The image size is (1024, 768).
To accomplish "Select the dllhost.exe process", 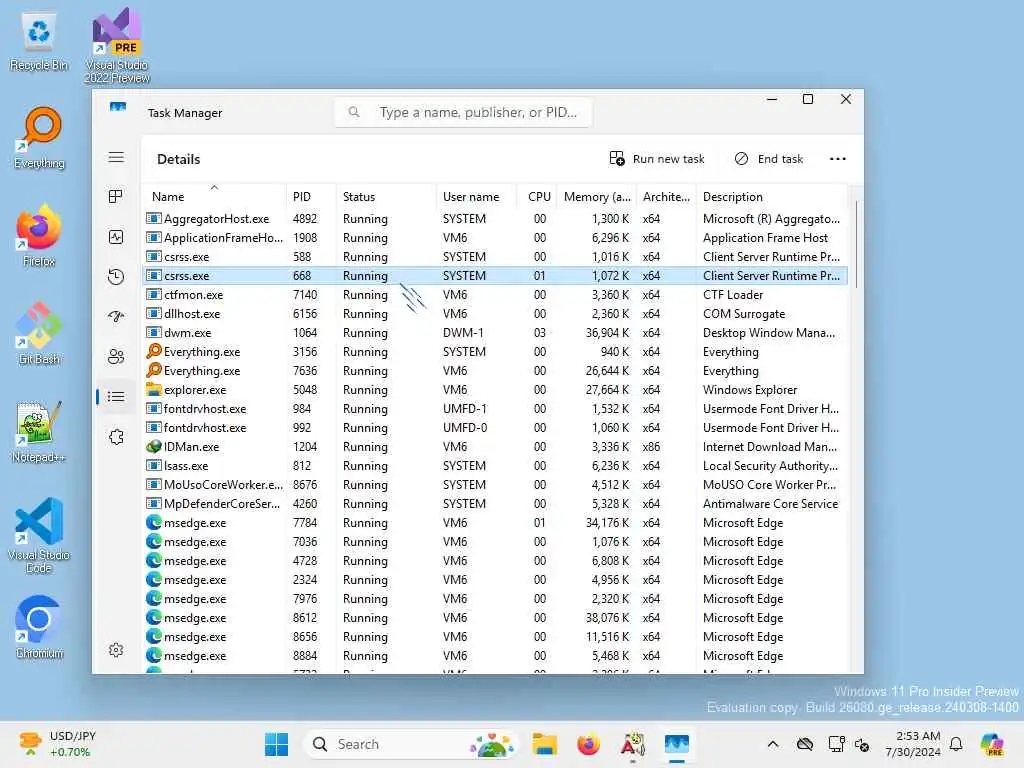I will 495,313.
